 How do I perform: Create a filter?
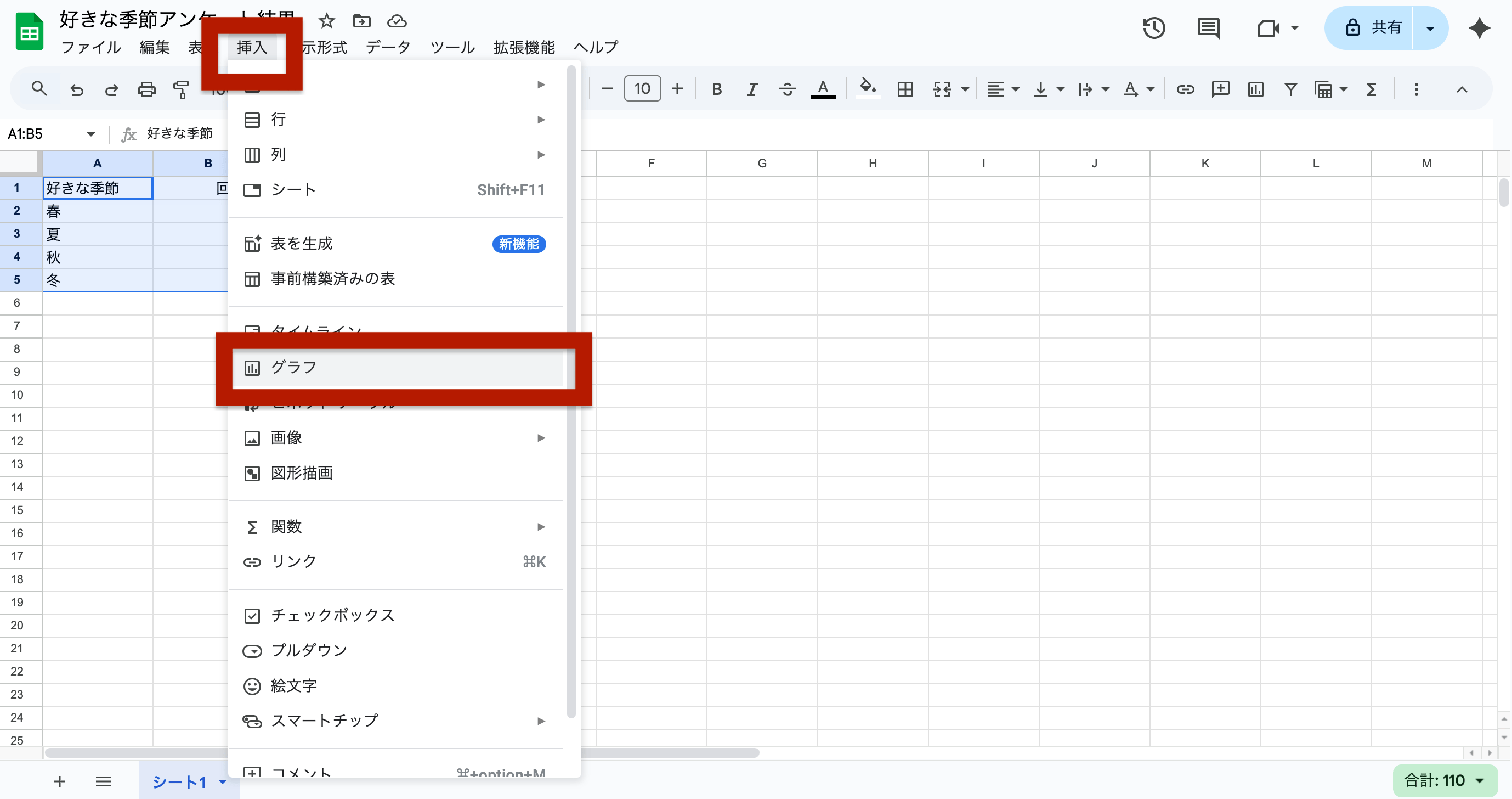point(1291,89)
